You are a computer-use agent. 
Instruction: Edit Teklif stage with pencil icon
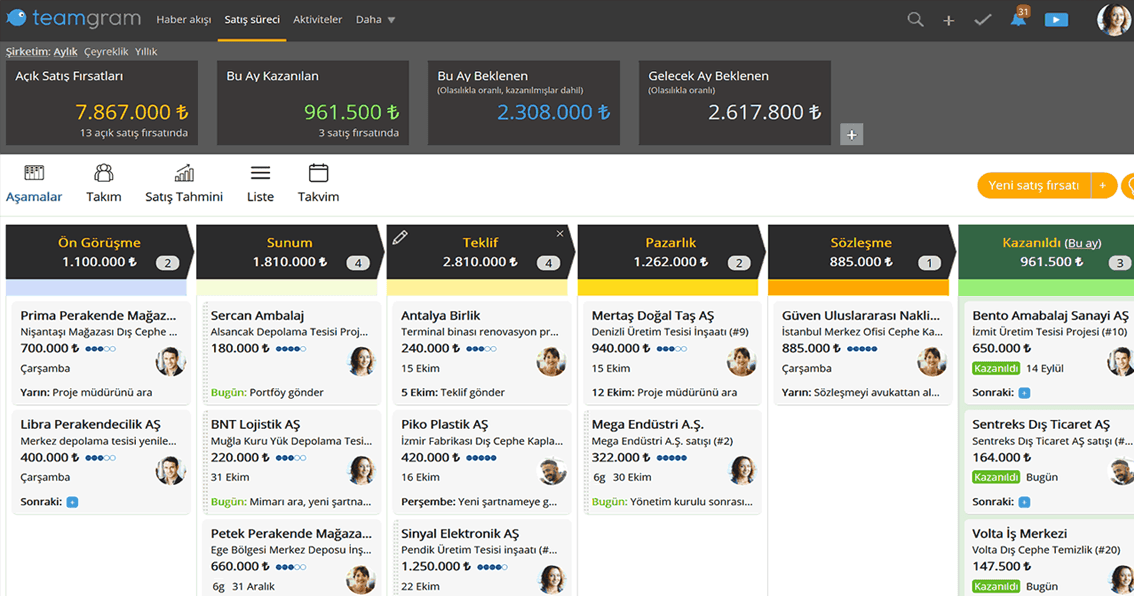pos(400,237)
